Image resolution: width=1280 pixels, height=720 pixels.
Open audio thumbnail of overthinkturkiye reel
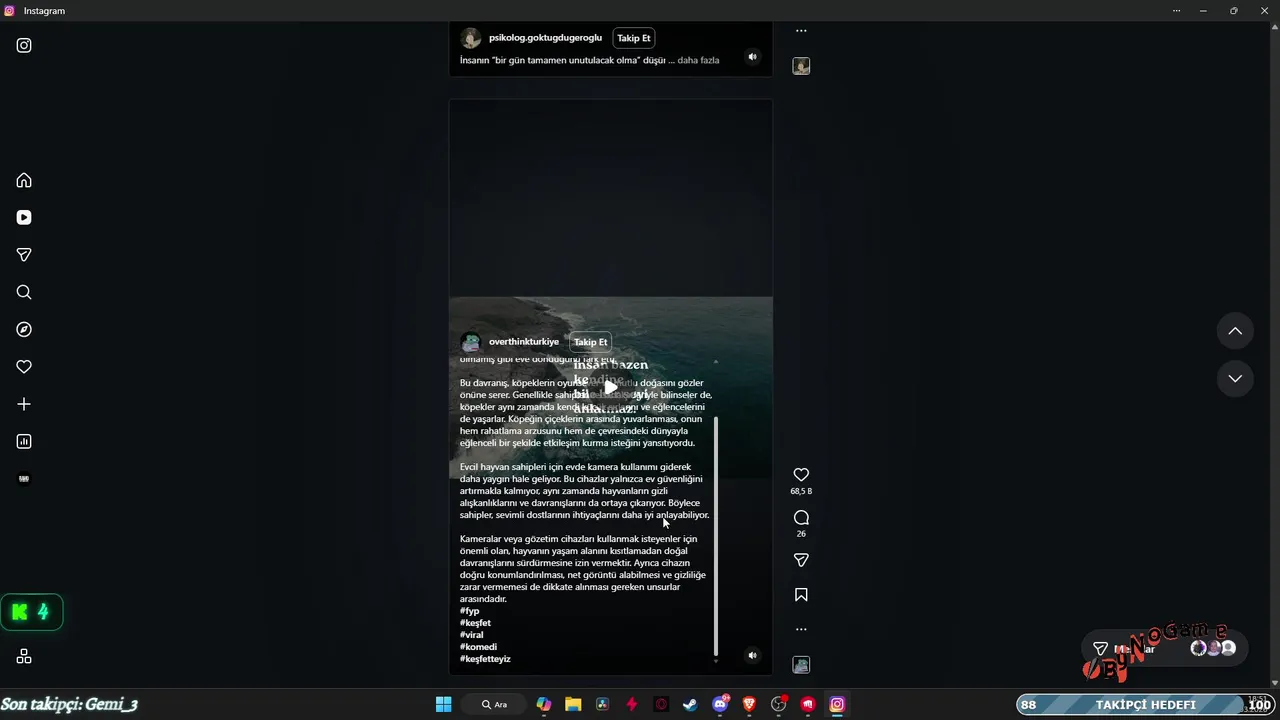tap(801, 665)
